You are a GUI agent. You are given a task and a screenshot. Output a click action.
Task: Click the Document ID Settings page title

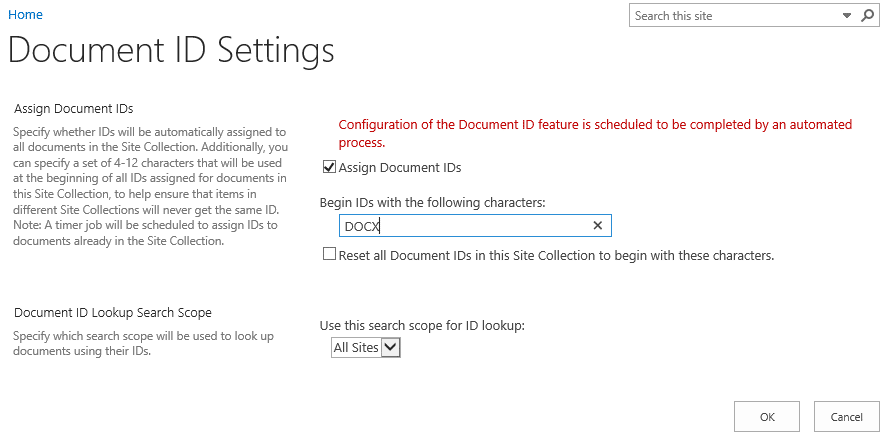(171, 50)
